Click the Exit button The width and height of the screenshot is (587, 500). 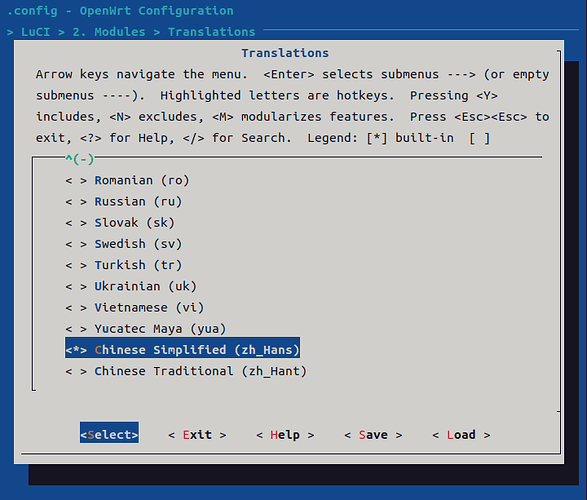point(197,435)
